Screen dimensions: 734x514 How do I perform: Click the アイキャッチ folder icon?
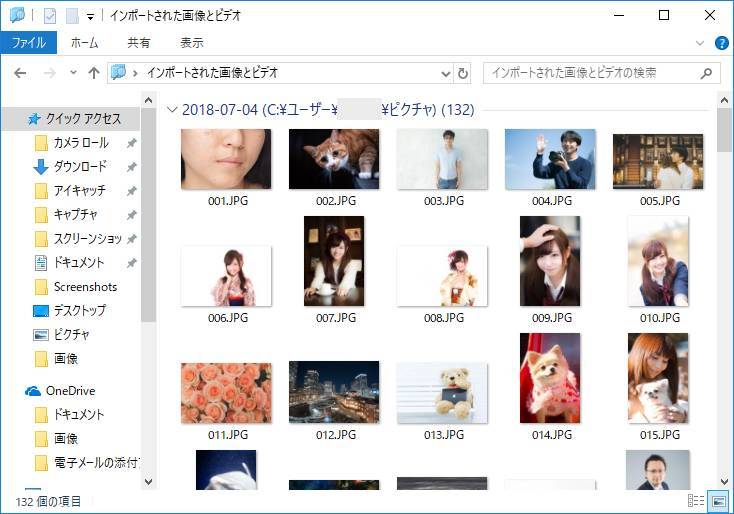[x=41, y=191]
